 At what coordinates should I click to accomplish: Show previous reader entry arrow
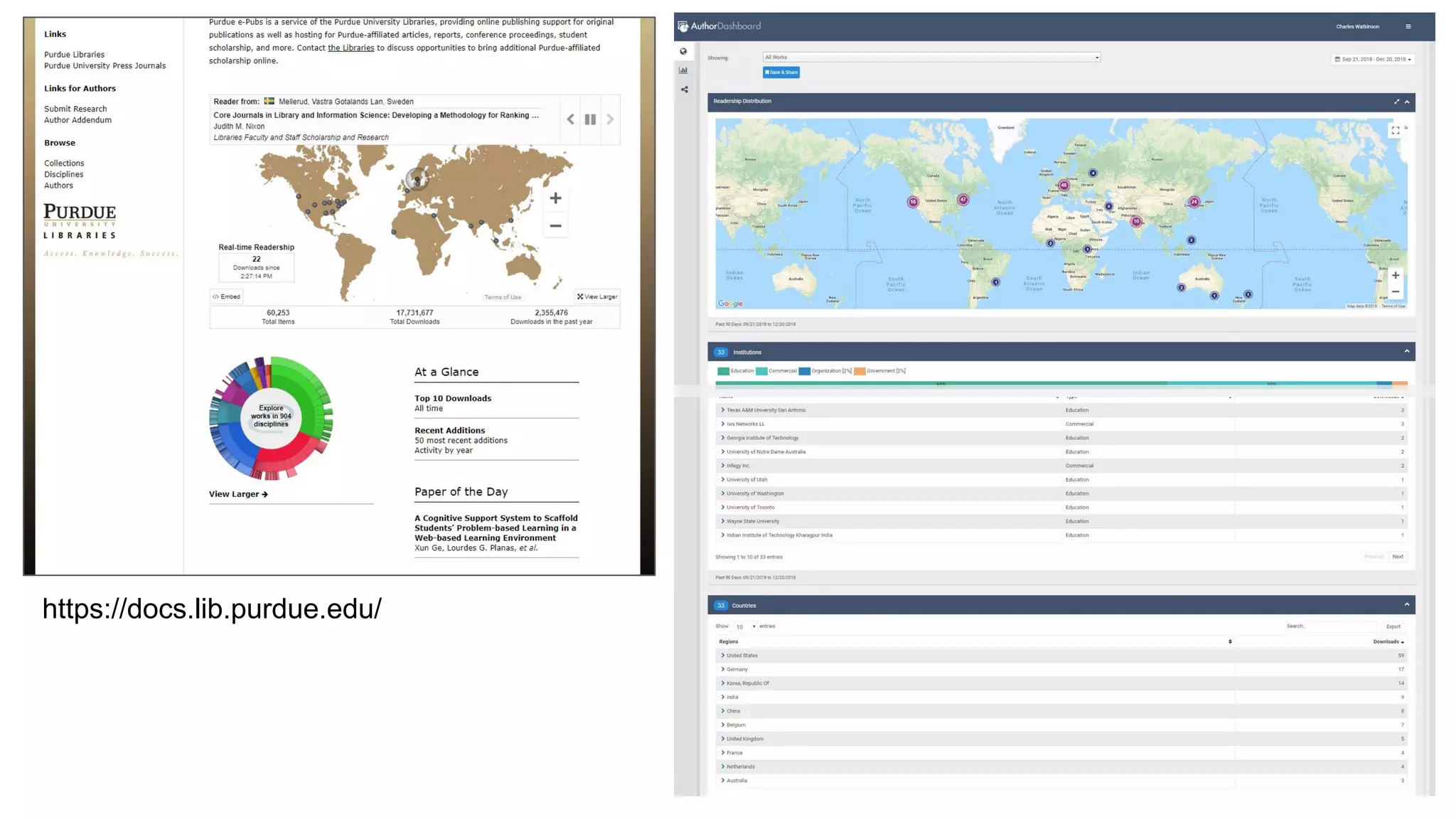(x=570, y=119)
